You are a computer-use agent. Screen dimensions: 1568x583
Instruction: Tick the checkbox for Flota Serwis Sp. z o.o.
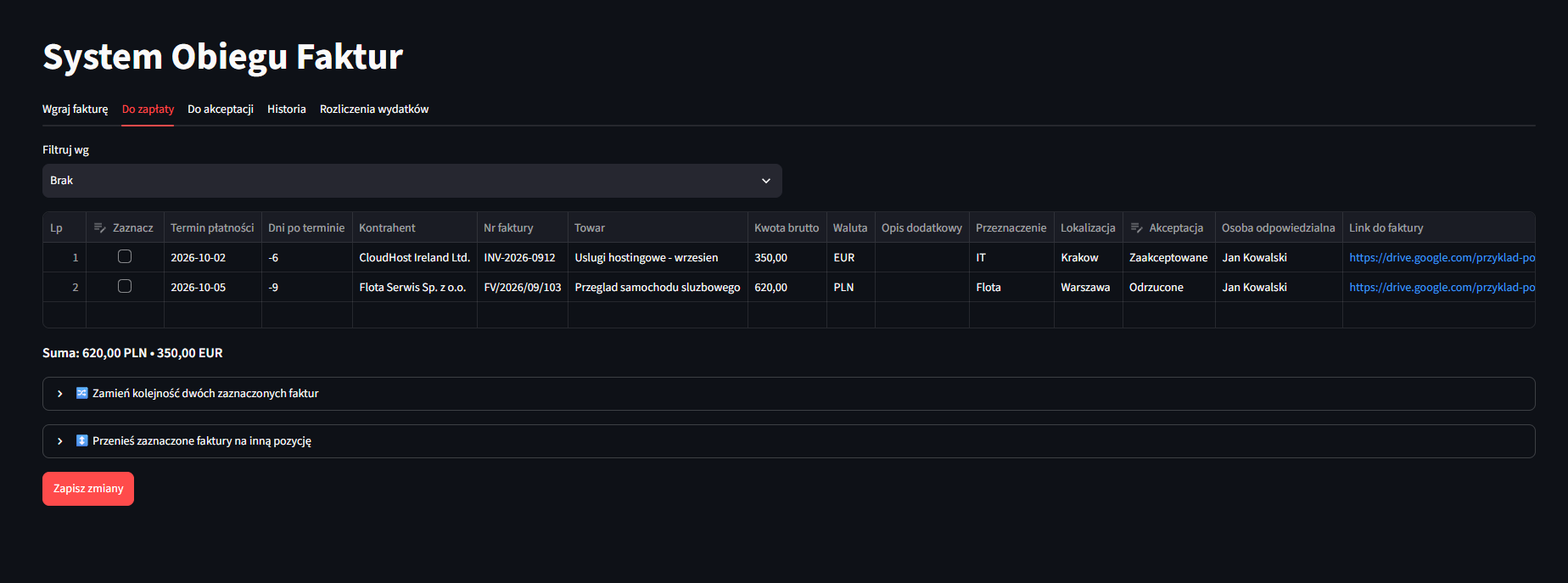coord(125,286)
